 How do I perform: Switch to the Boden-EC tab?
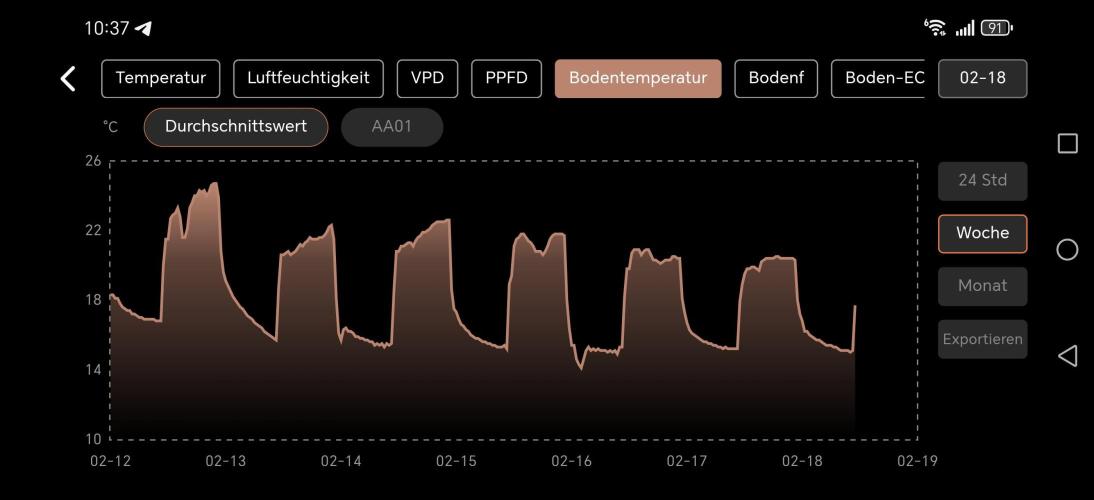(x=878, y=78)
